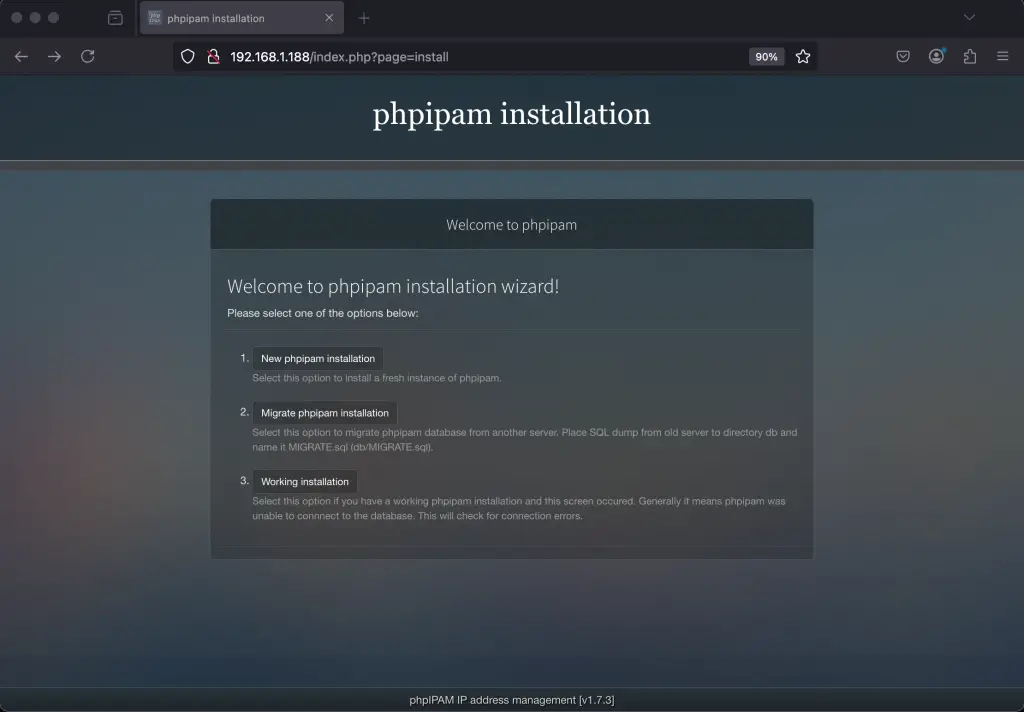The width and height of the screenshot is (1024, 712).
Task: Open the extensions puzzle-piece icon
Action: click(969, 57)
